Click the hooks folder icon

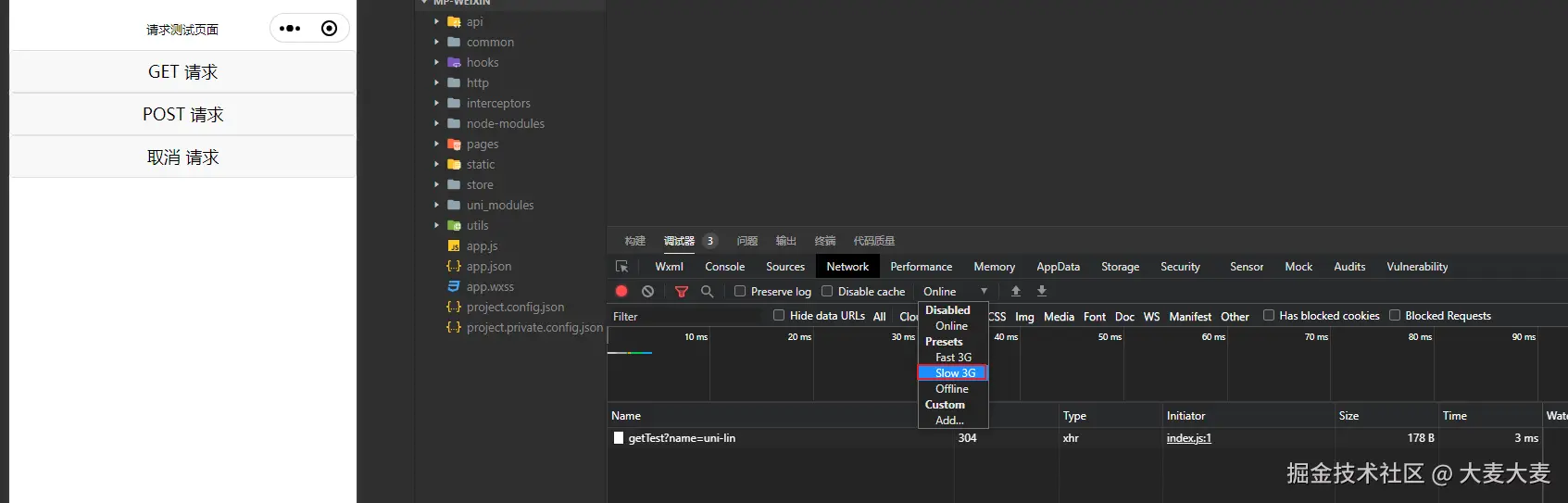coord(454,62)
